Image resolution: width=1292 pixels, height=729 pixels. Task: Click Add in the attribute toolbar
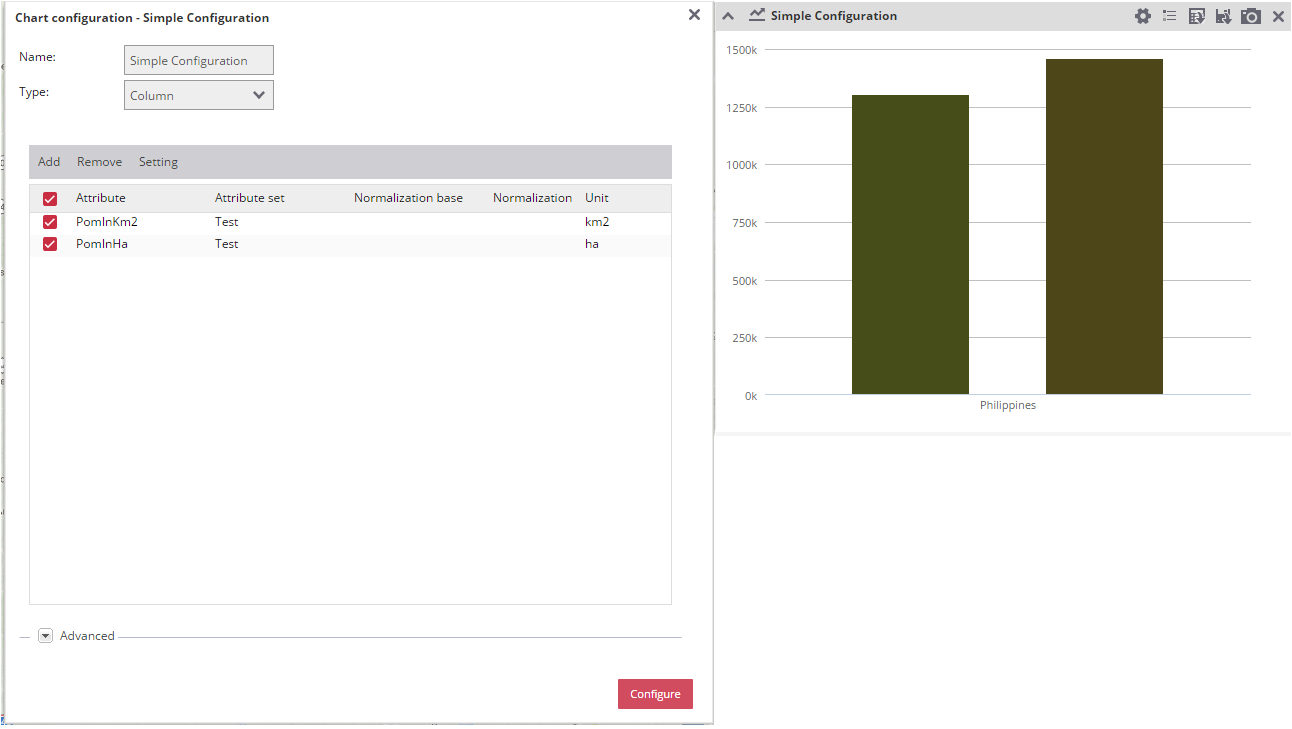tap(49, 162)
